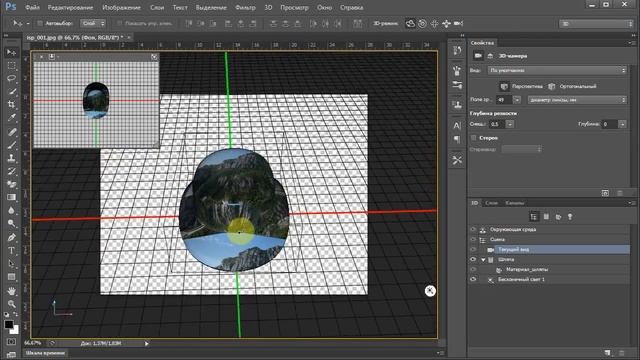Image resolution: width=640 pixels, height=360 pixels.
Task: Open the tool presets icon in dock
Action: pos(457,160)
